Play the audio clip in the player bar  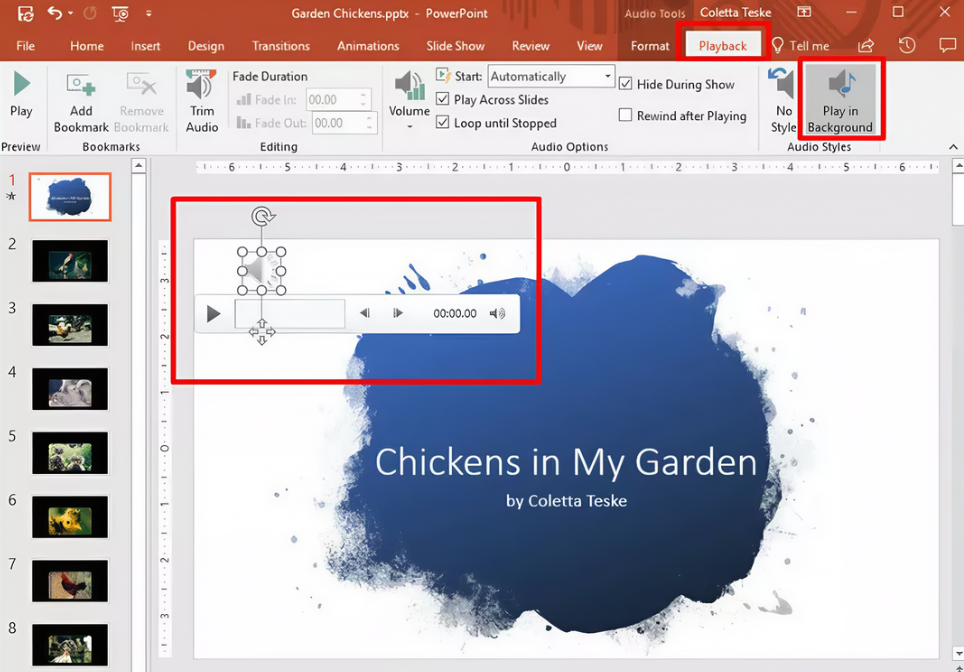(213, 314)
